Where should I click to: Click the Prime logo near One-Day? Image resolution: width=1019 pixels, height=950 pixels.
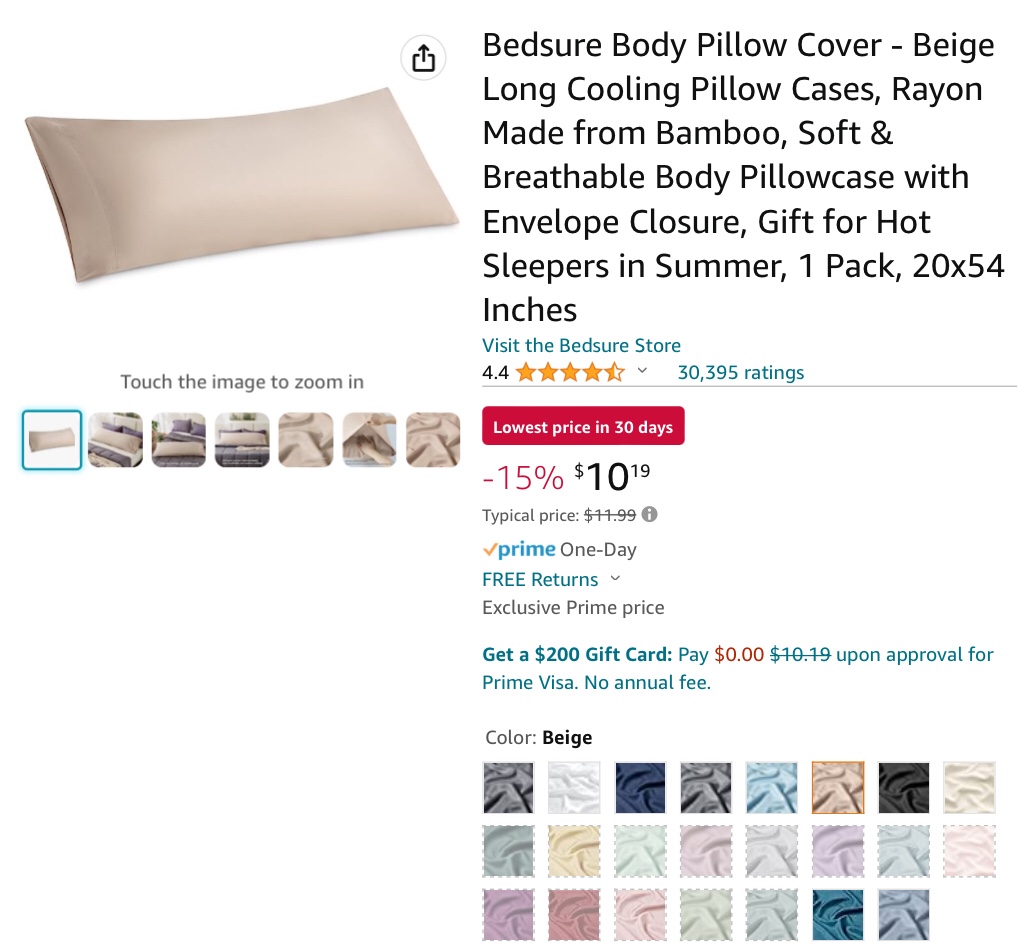519,549
